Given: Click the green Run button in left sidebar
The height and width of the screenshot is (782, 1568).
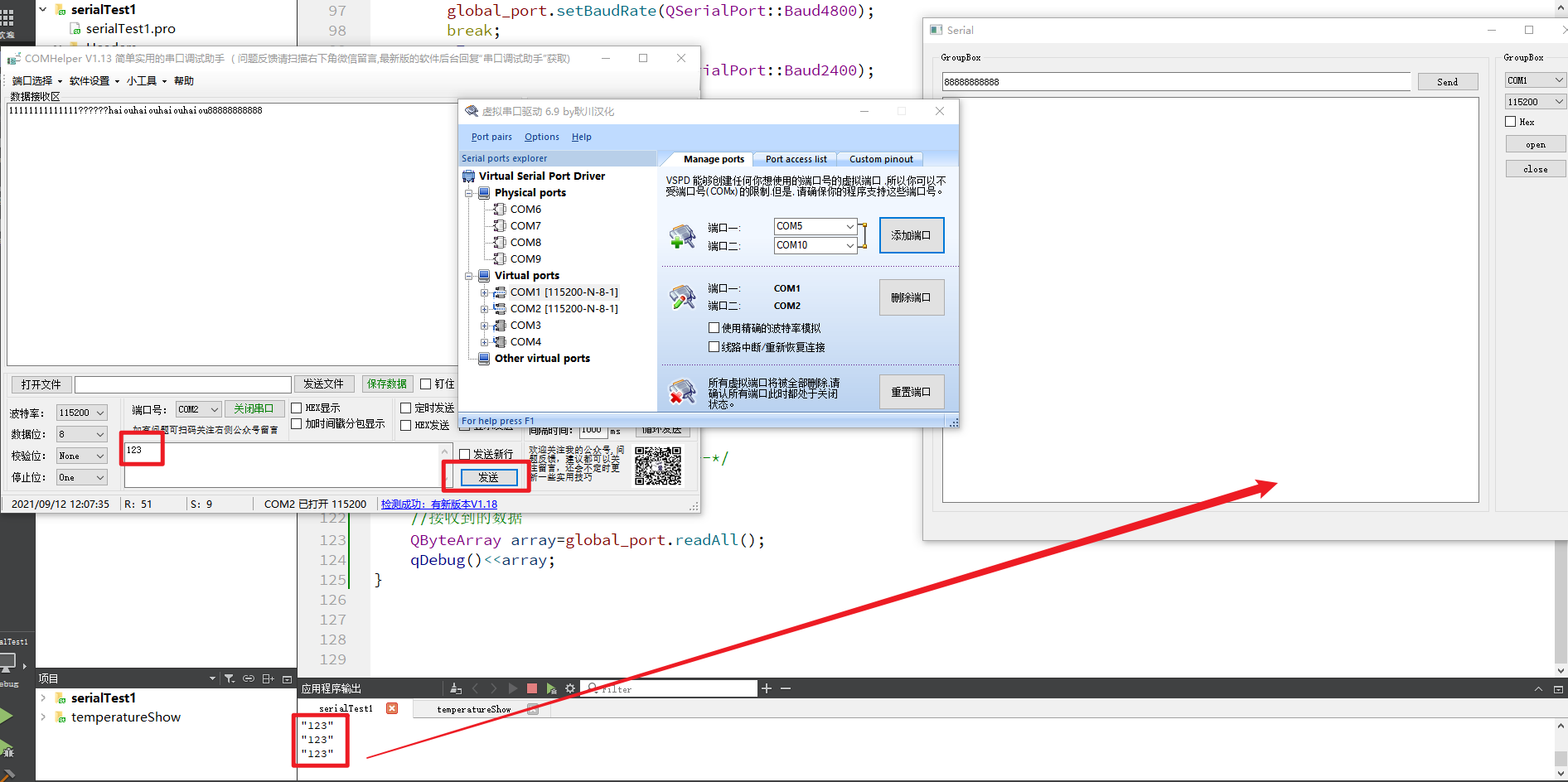Looking at the screenshot, I should [7, 716].
